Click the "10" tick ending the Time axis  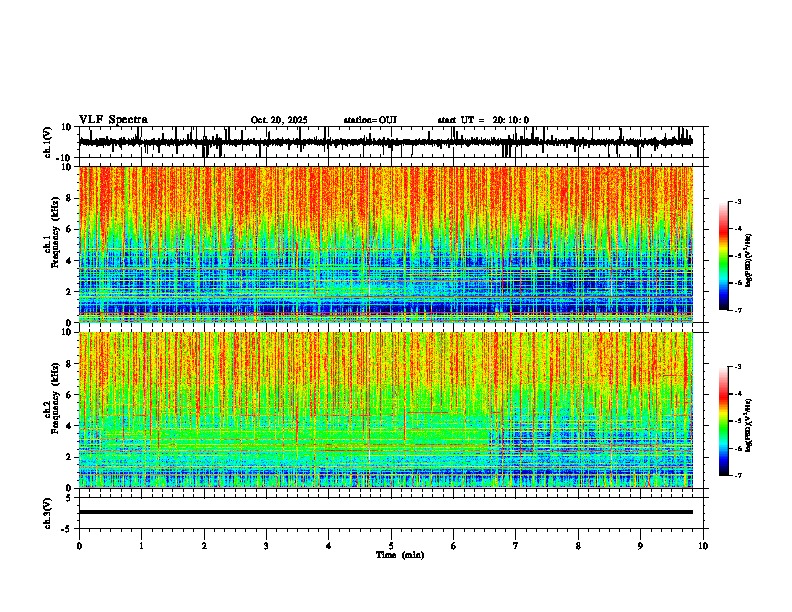(x=703, y=546)
